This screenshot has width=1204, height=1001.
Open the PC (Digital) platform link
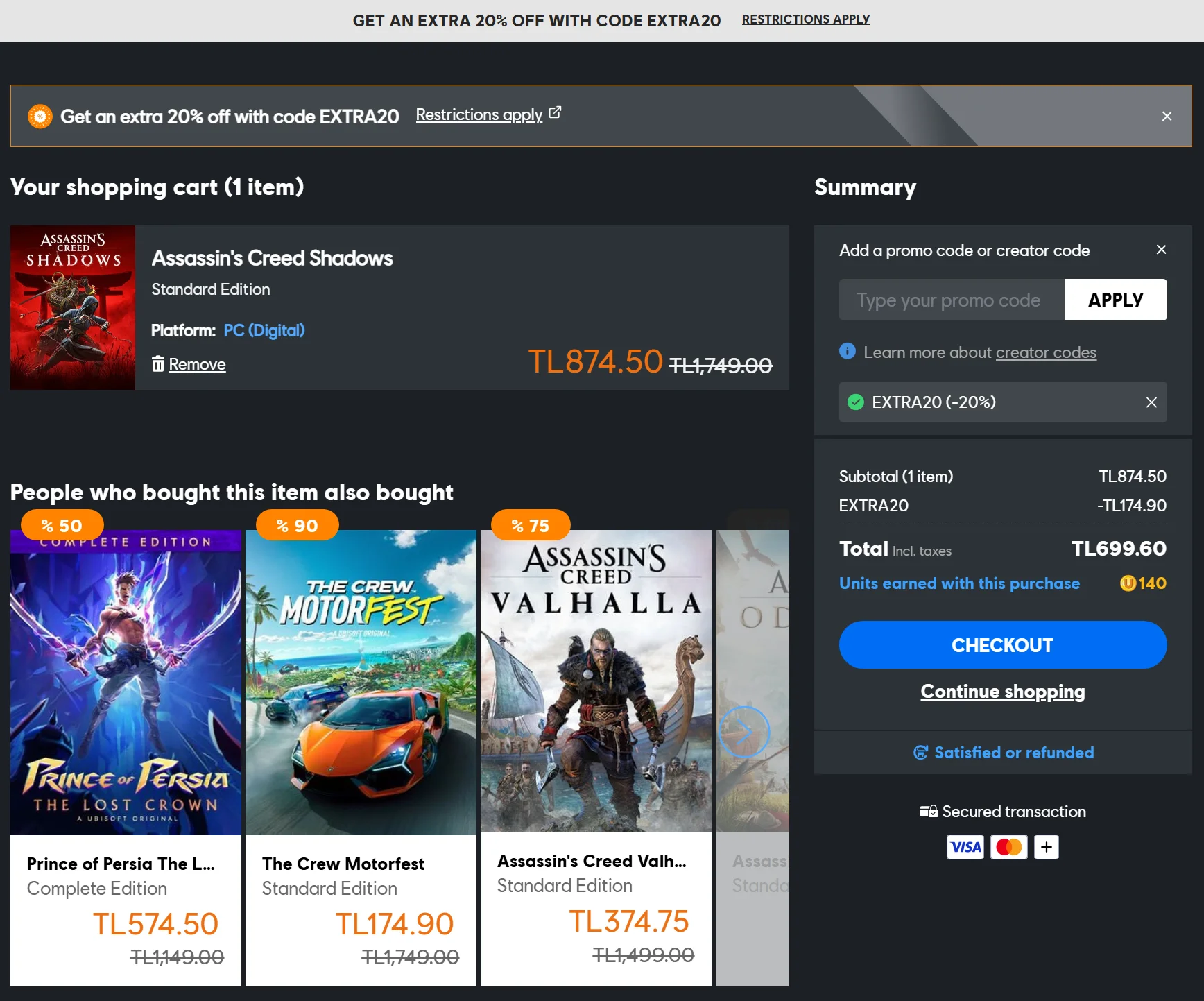(x=264, y=330)
